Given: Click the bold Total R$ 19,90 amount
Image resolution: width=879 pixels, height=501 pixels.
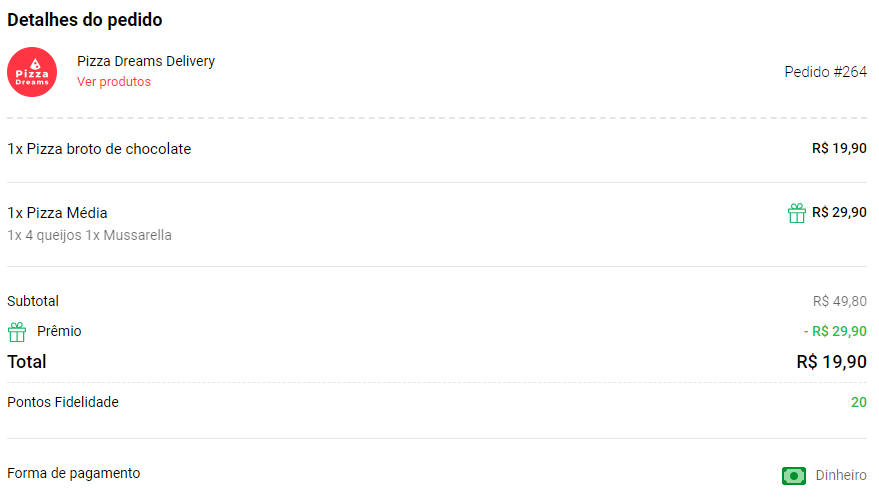Looking at the screenshot, I should click(831, 362).
